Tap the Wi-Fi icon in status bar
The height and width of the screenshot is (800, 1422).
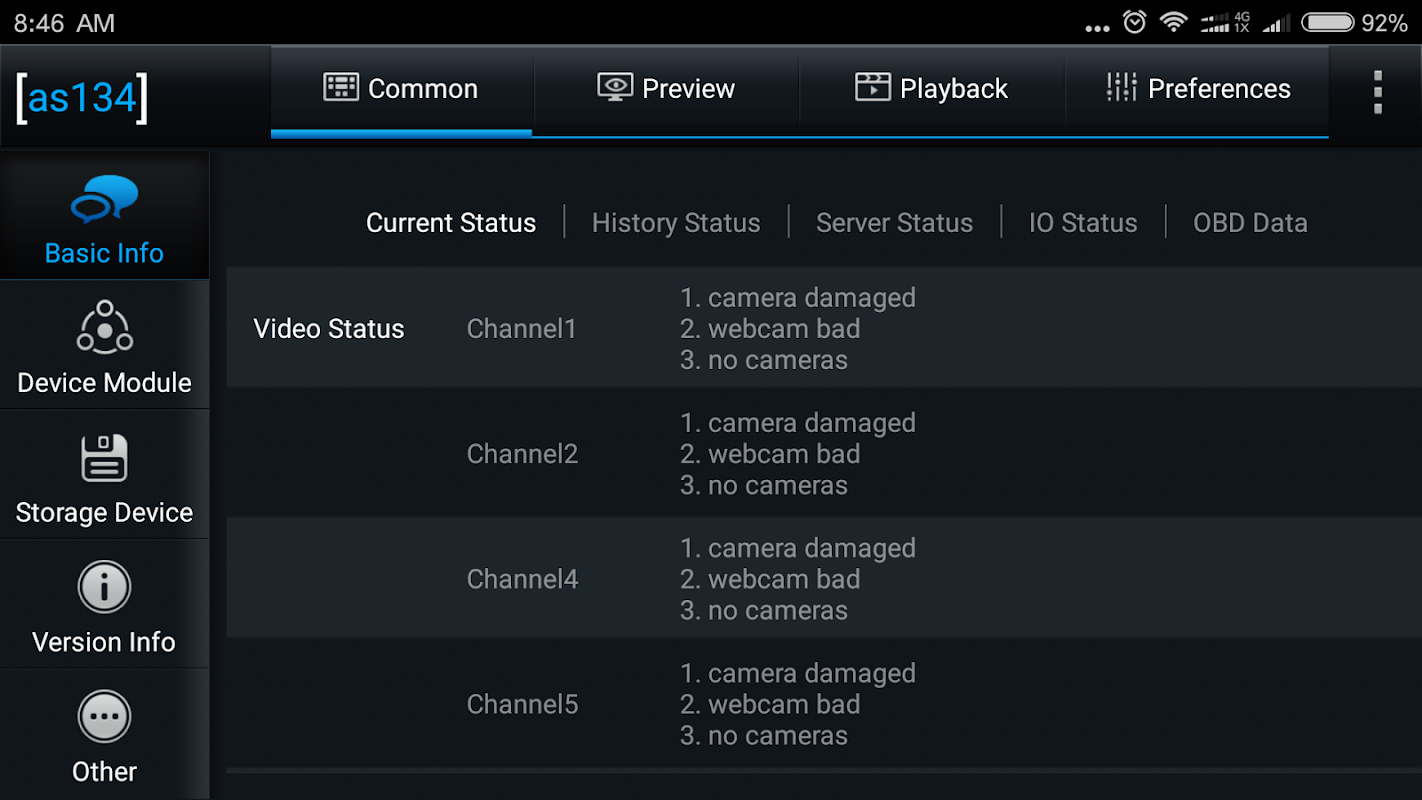(1173, 22)
